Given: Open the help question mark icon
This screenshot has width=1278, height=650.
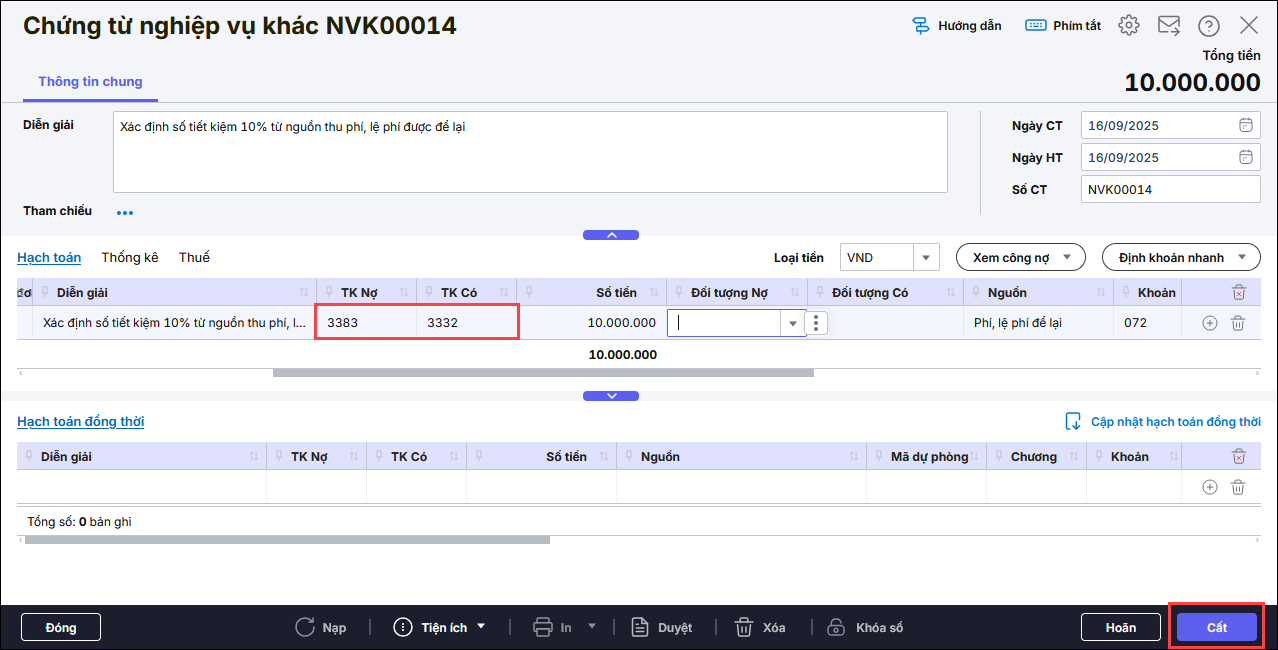Looking at the screenshot, I should (x=1209, y=26).
